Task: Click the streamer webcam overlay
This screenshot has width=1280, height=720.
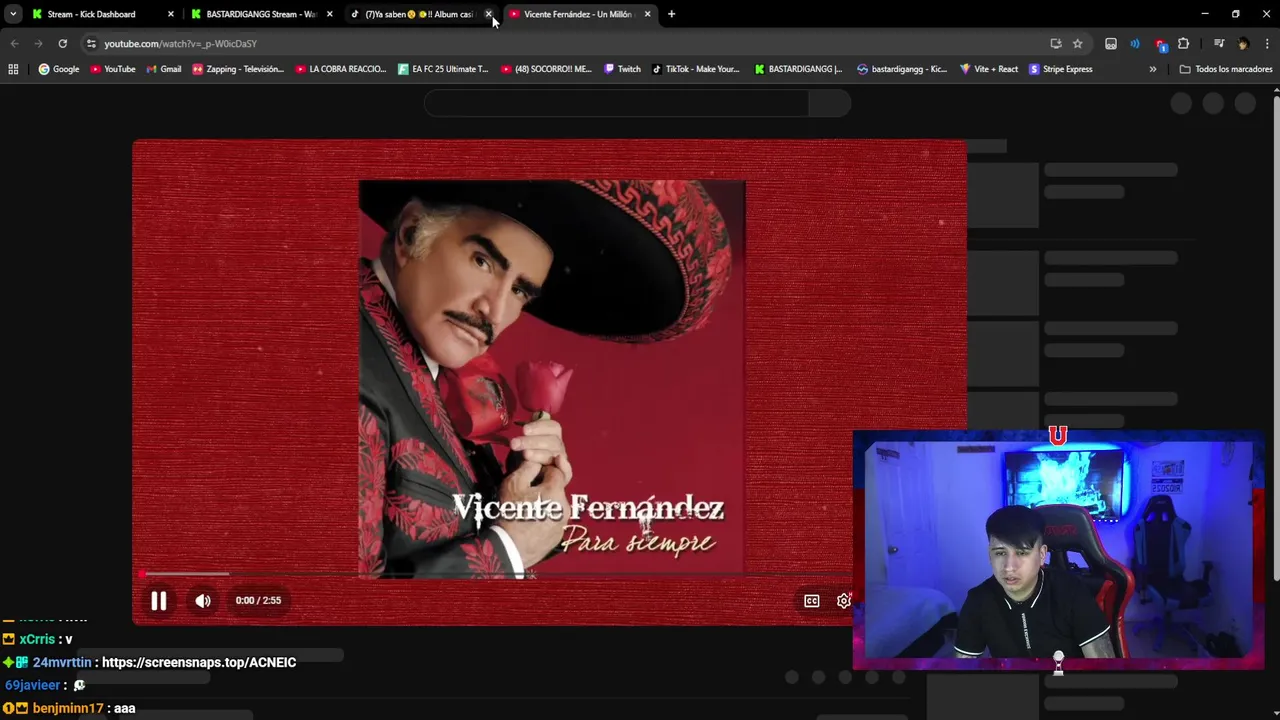Action: pyautogui.click(x=1058, y=550)
